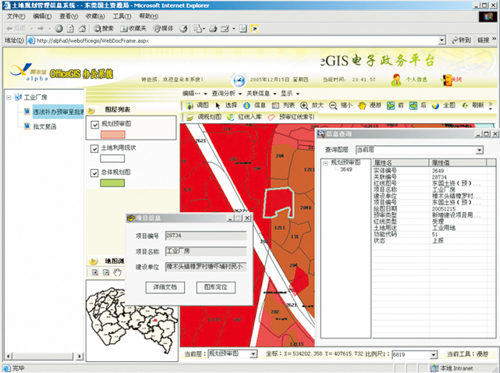500x373 pixels.
Task: Uncheck the 规划预审图 layer checkbox
Action: click(x=95, y=124)
